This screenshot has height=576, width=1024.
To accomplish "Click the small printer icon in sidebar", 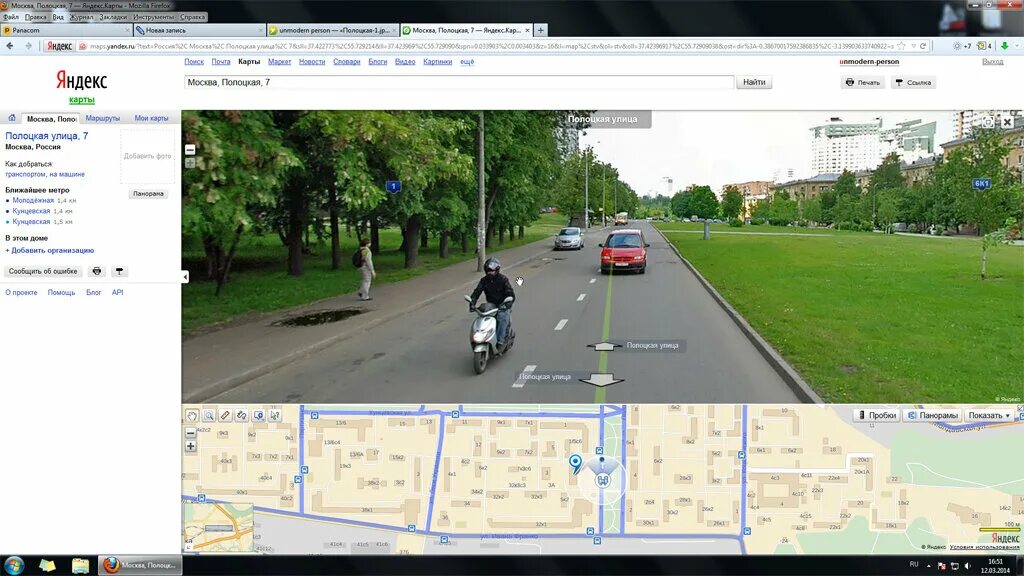I will pyautogui.click(x=97, y=271).
